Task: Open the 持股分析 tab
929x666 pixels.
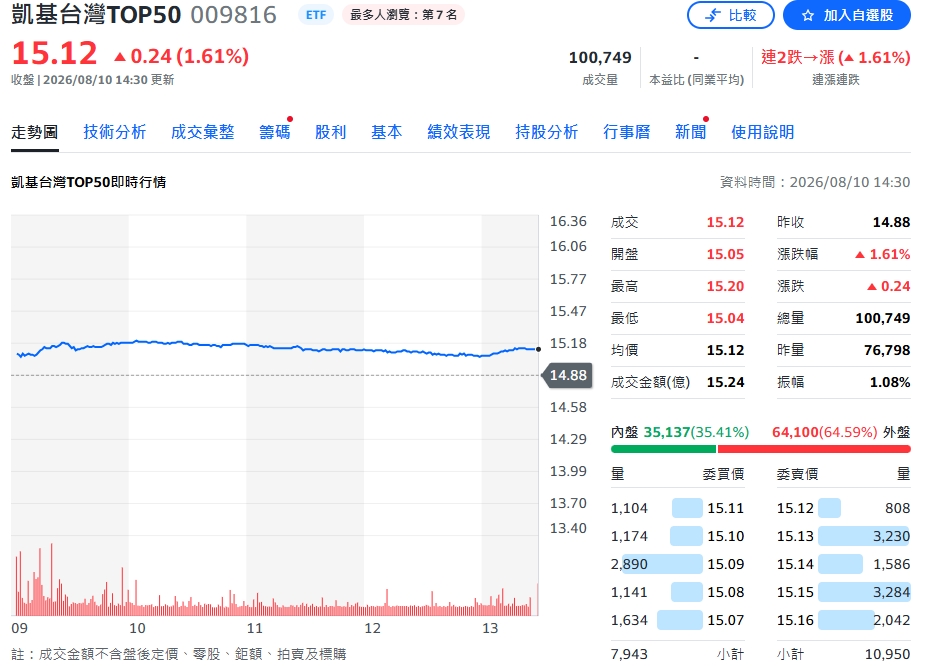Action: point(546,132)
